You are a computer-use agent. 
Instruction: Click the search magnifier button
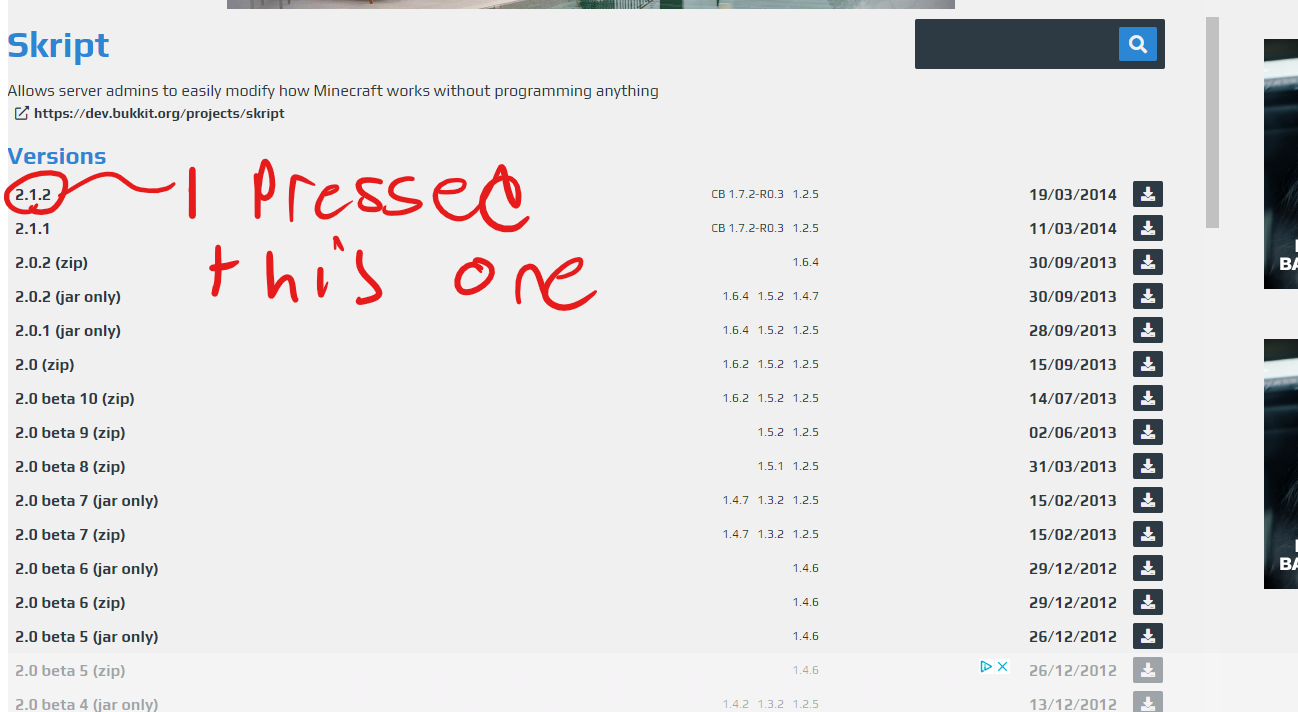point(1137,44)
